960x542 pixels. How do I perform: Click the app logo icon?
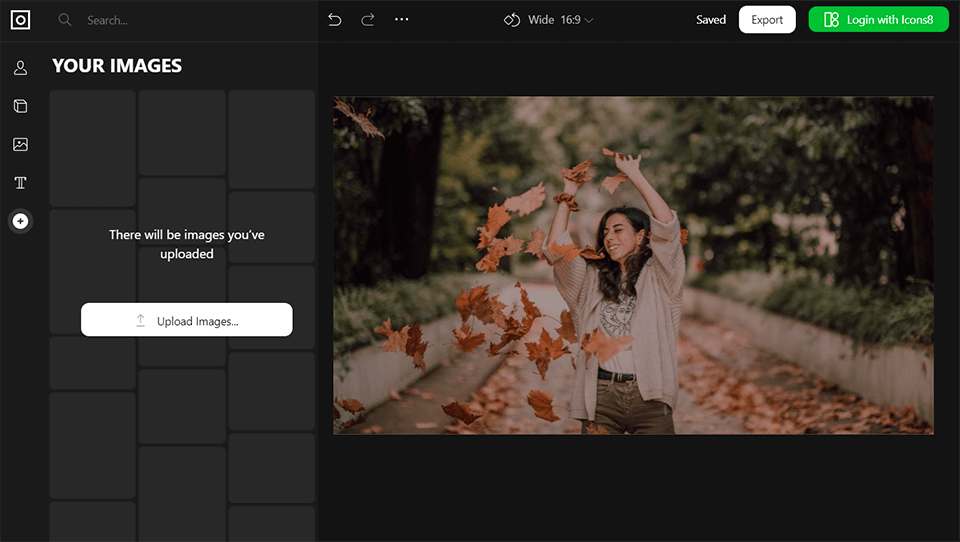[20, 20]
